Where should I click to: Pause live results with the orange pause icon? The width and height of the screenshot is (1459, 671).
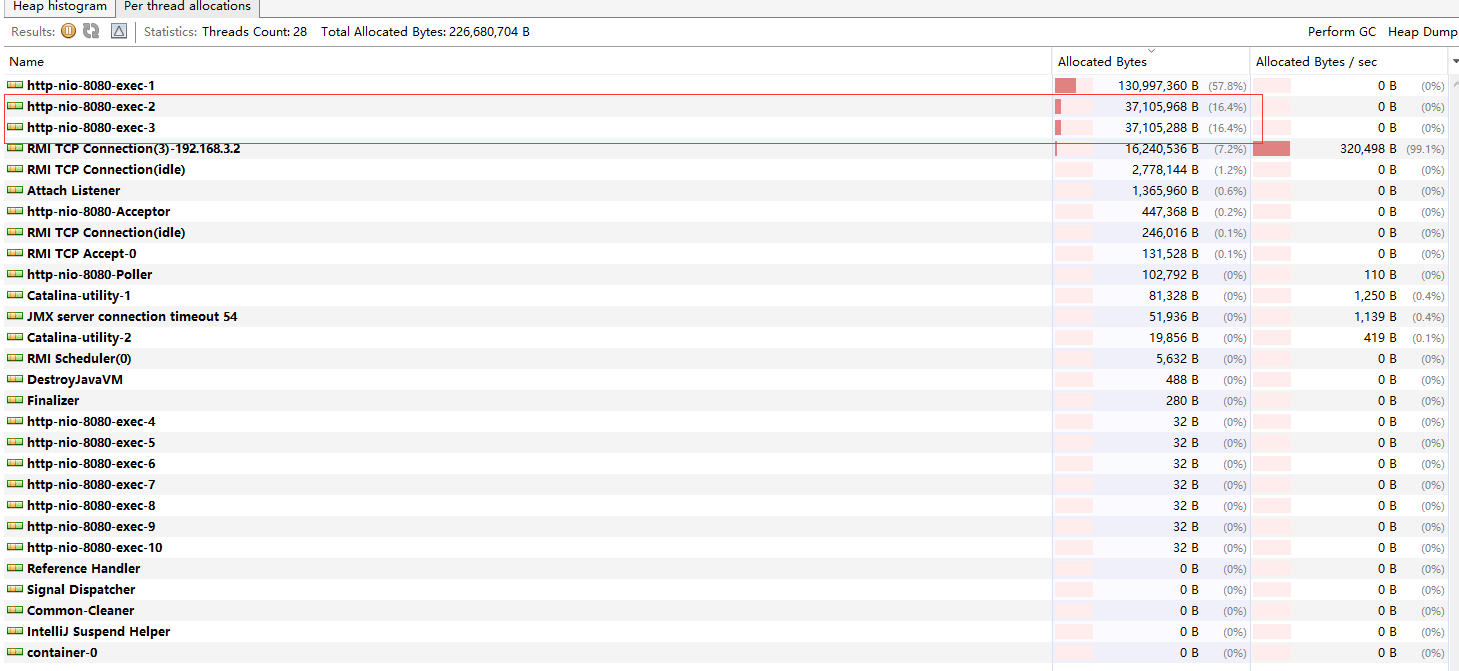[68, 31]
